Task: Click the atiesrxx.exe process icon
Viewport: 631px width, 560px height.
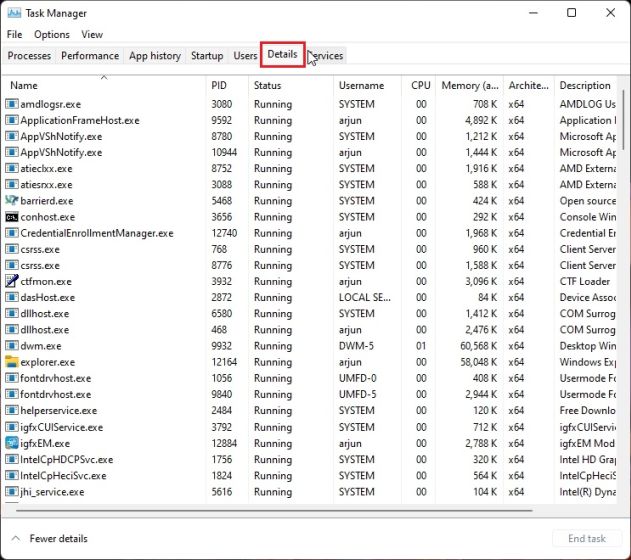Action: point(12,185)
